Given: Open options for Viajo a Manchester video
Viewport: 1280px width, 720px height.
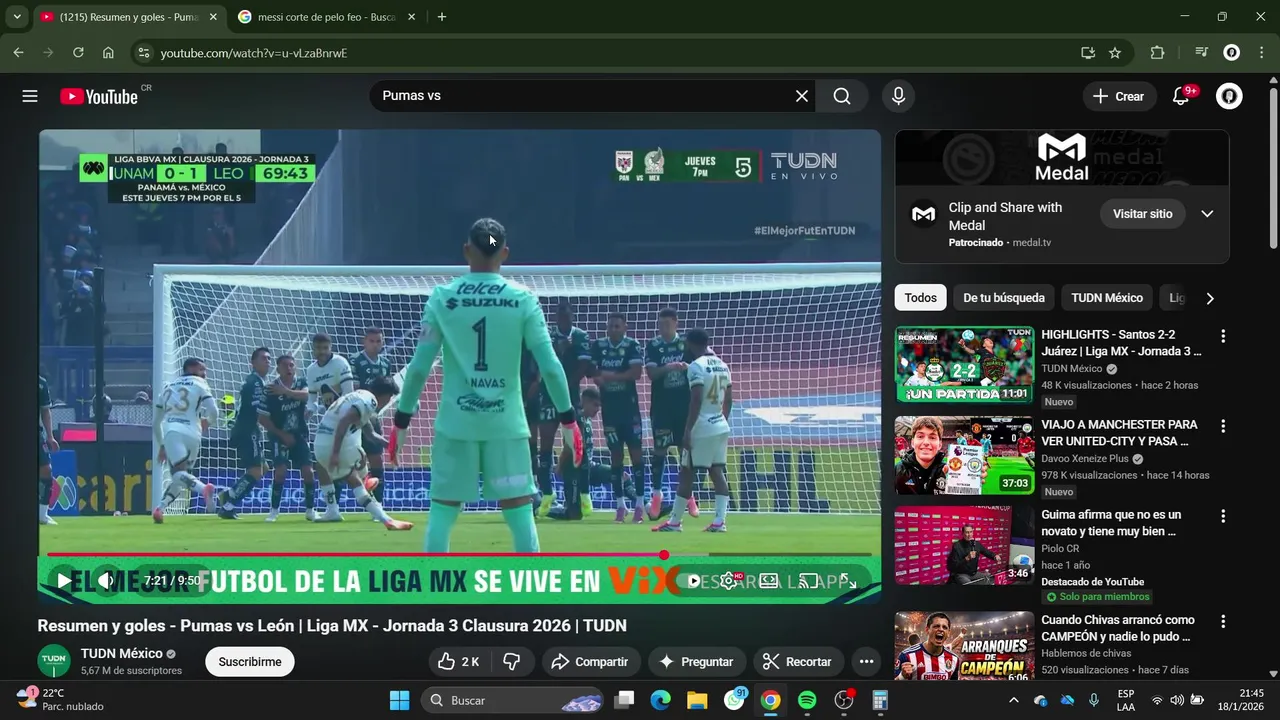Looking at the screenshot, I should 1222,426.
